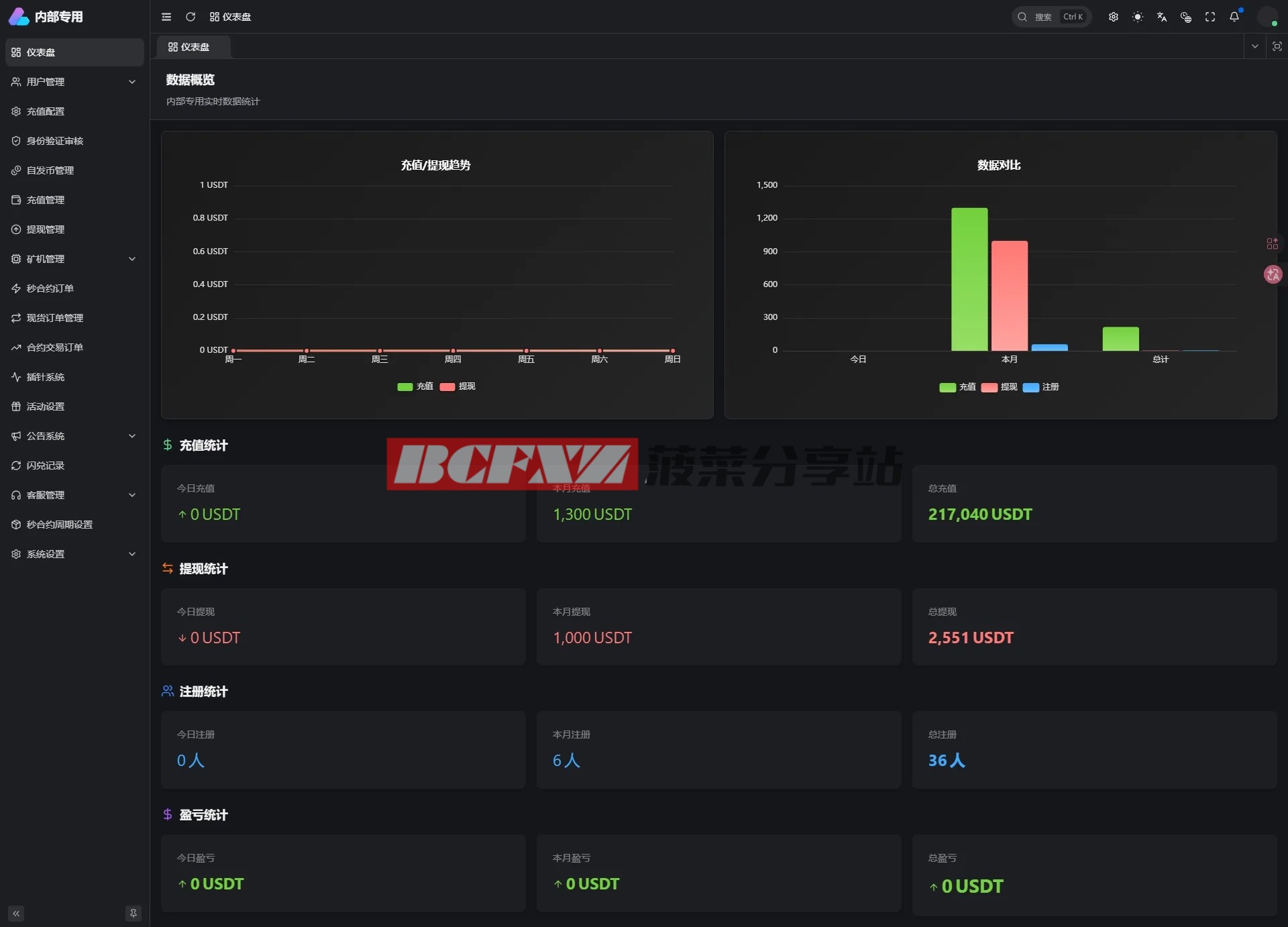The height and width of the screenshot is (927, 1288).
Task: Open 提现管理 in the sidebar
Action: [x=46, y=229]
